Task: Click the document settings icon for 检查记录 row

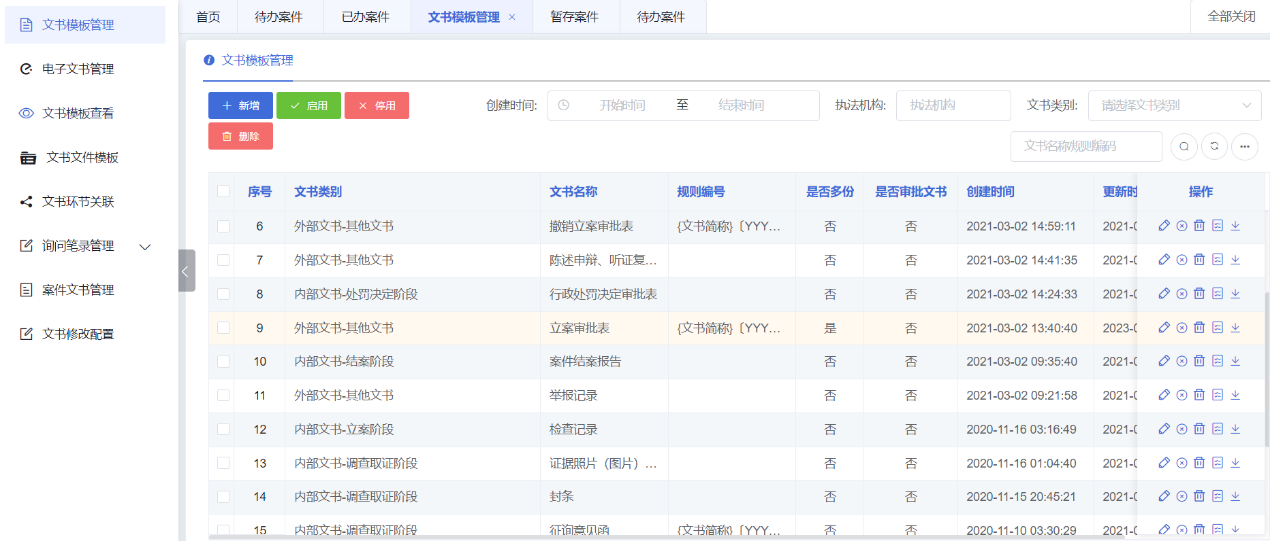Action: click(1217, 430)
